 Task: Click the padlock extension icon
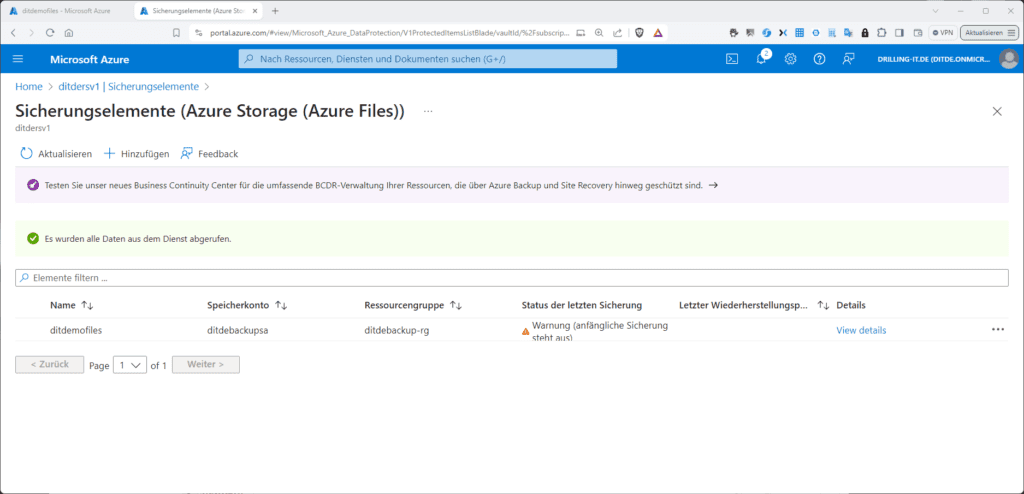coord(865,32)
